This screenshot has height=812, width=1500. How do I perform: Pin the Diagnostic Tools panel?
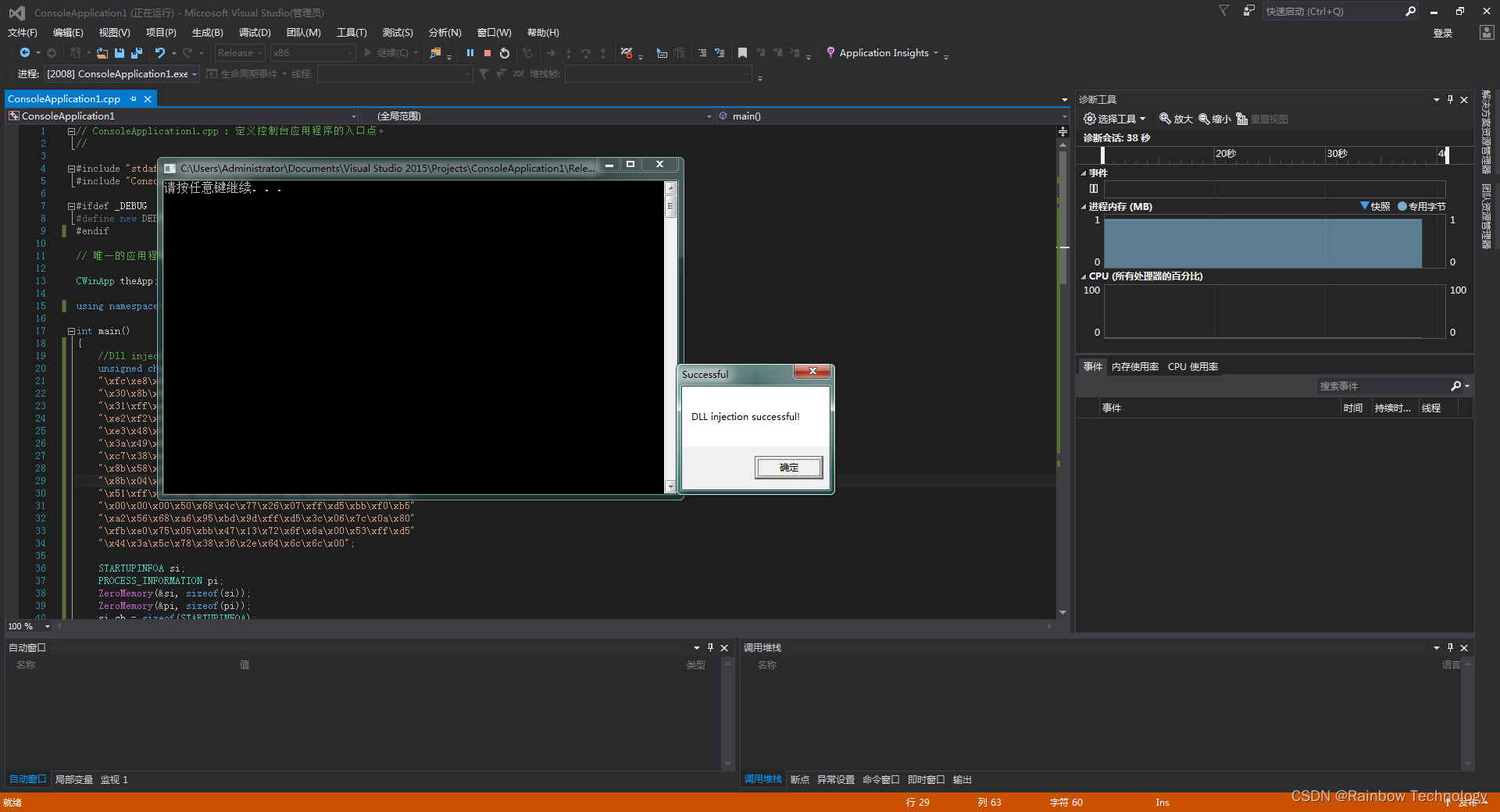[x=1451, y=99]
